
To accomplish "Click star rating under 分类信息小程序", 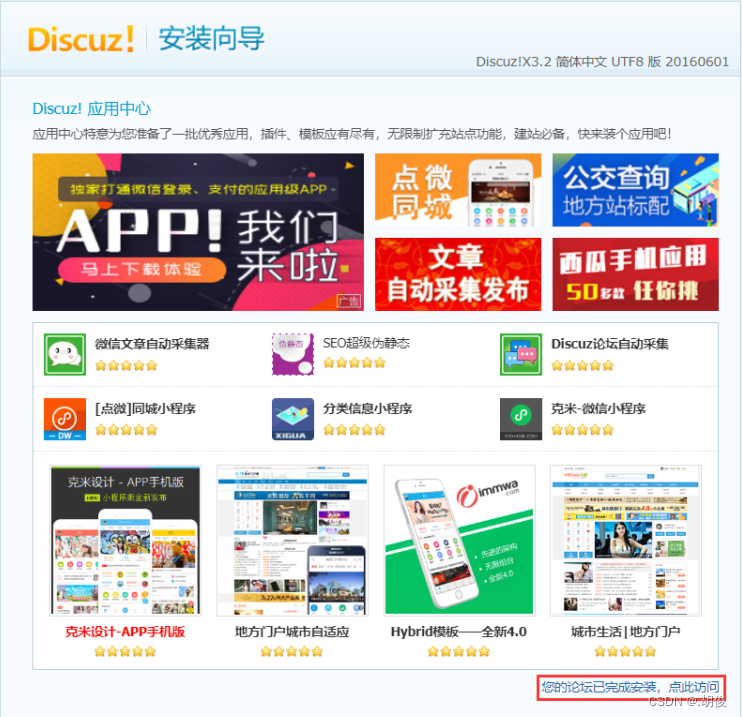I will 354,430.
